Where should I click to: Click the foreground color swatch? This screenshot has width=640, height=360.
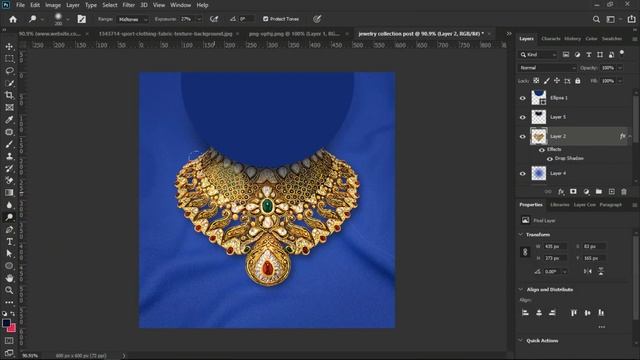[6, 323]
